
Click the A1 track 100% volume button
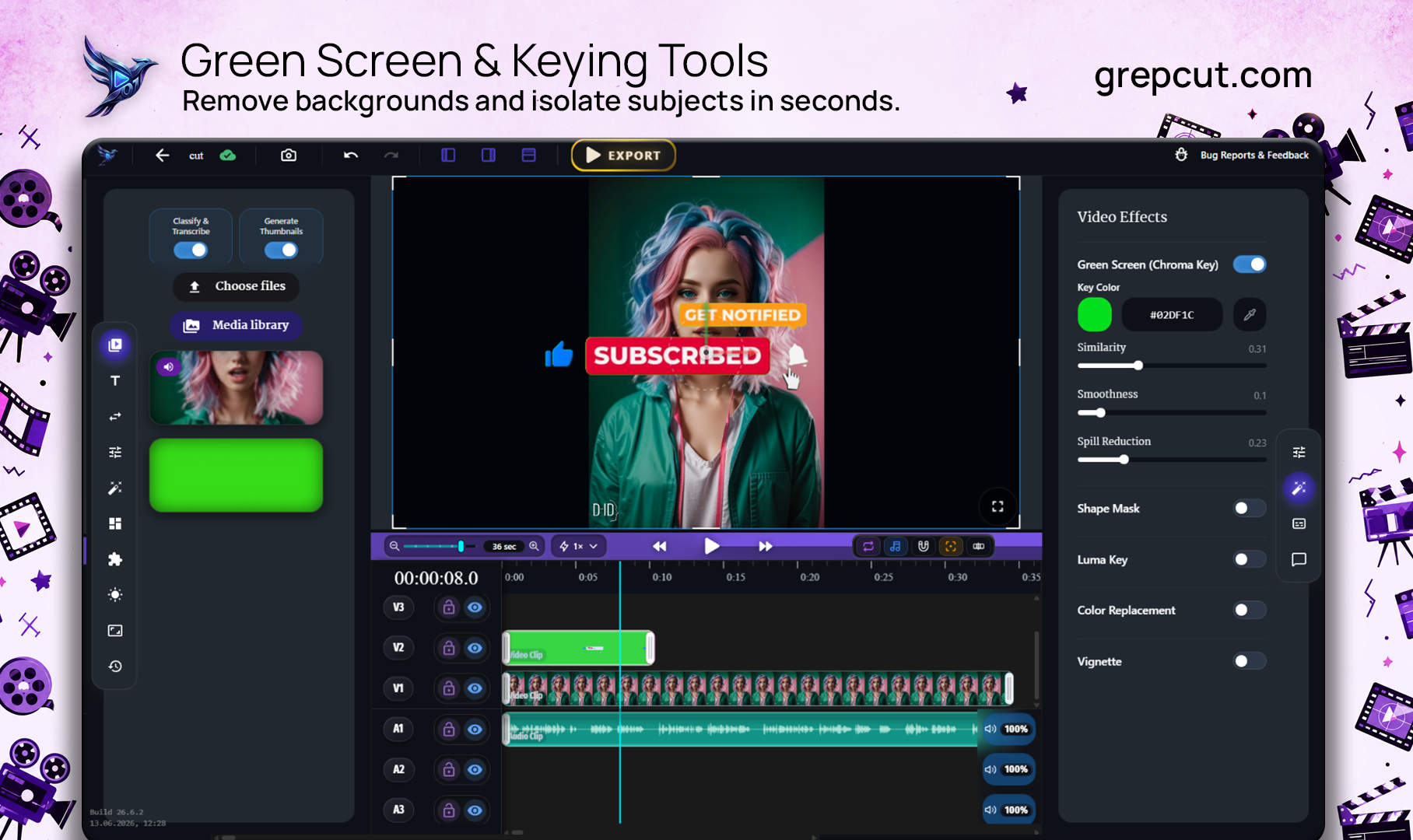pos(1008,729)
